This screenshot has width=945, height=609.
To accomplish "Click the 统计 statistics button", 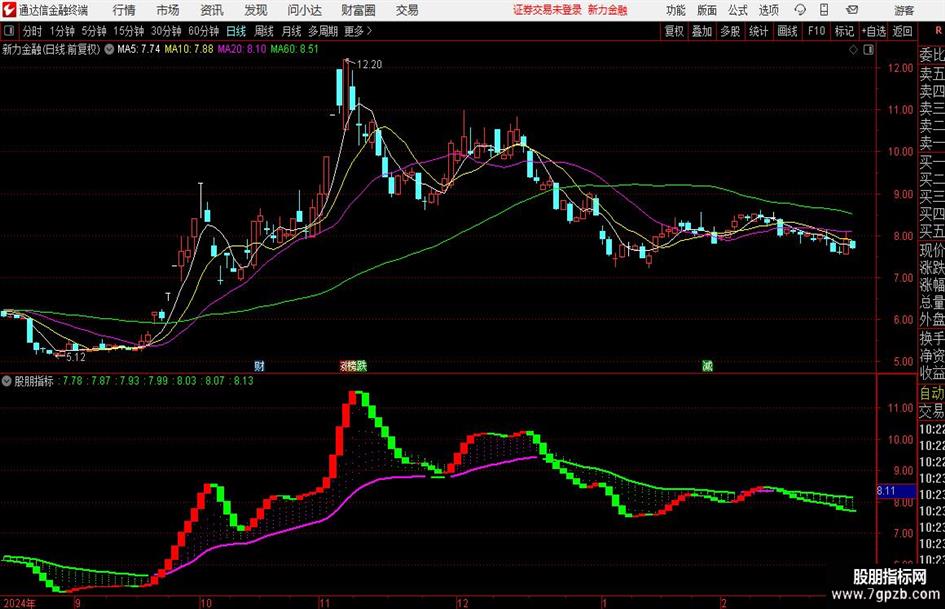I will coord(759,31).
